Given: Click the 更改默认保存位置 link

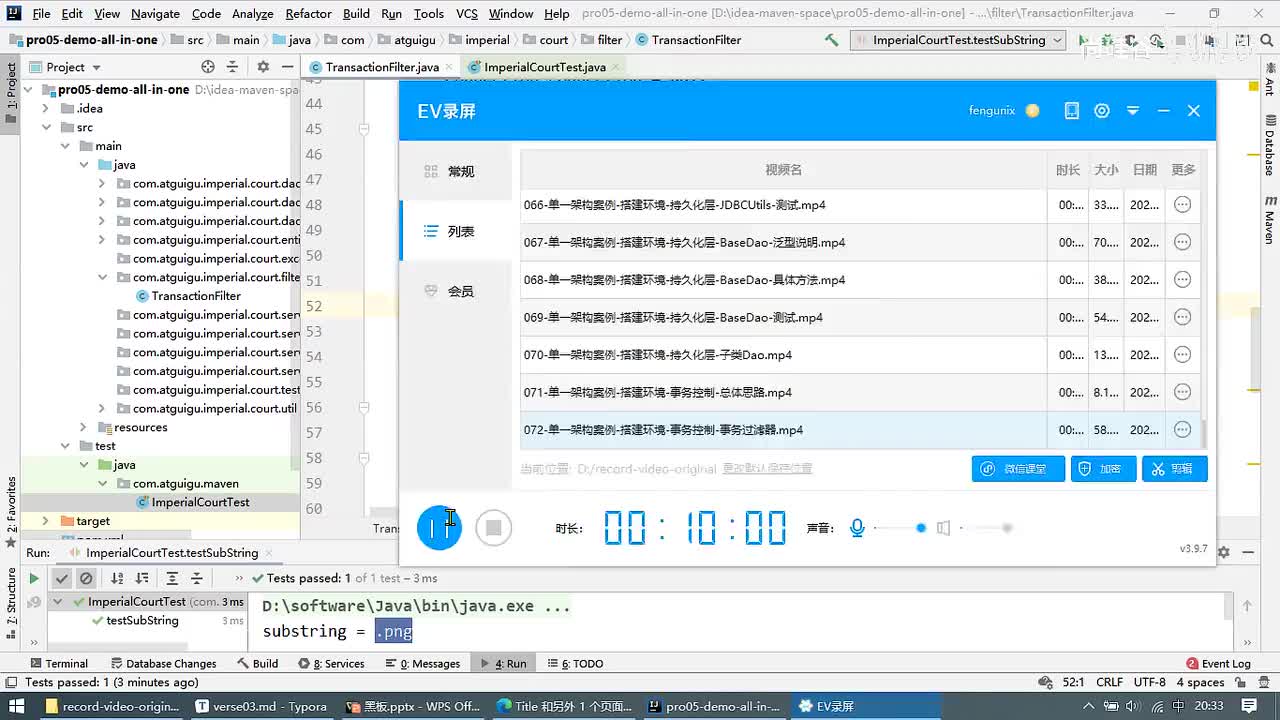Looking at the screenshot, I should [x=767, y=469].
